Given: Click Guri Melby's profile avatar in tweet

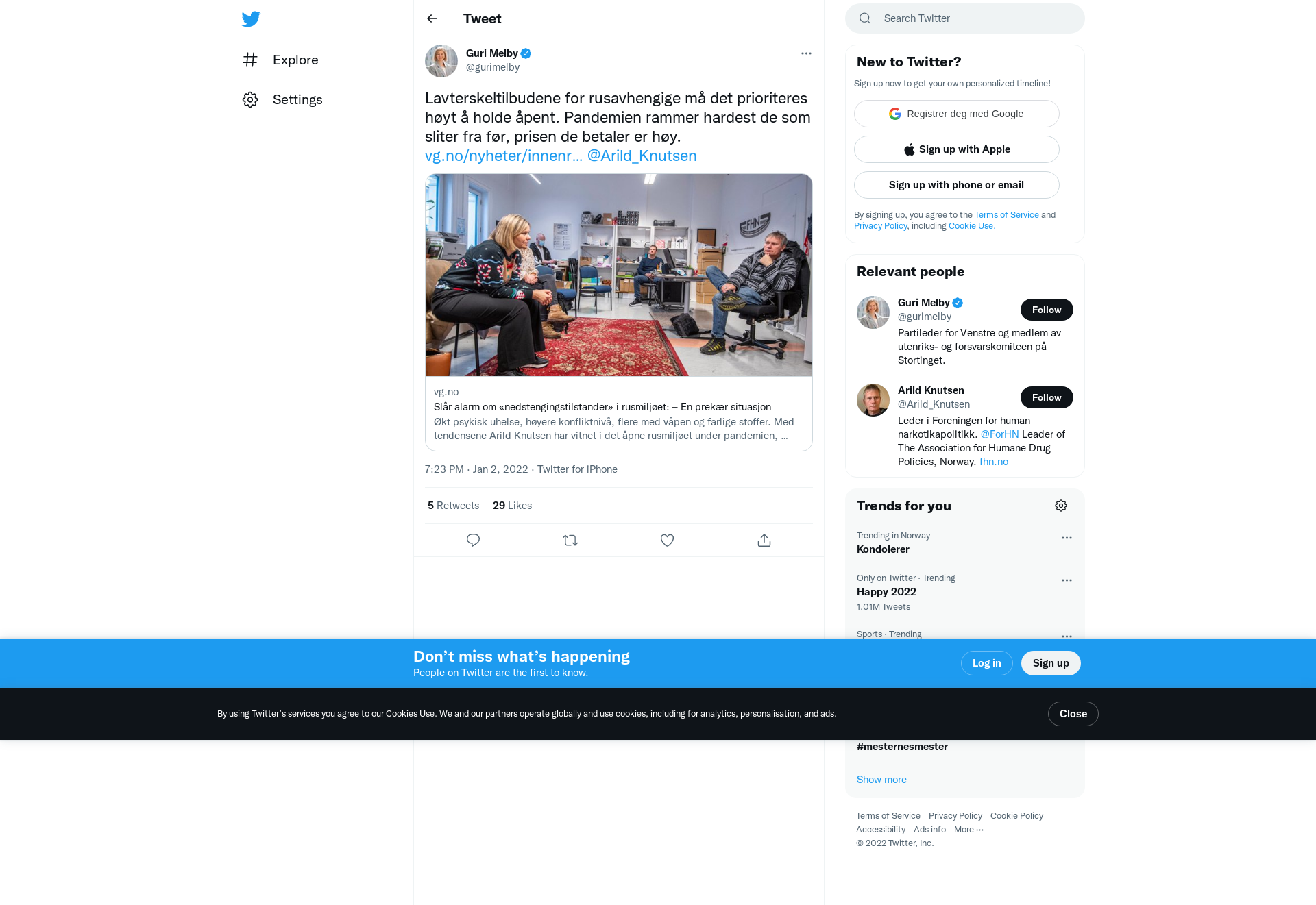Looking at the screenshot, I should tap(441, 61).
